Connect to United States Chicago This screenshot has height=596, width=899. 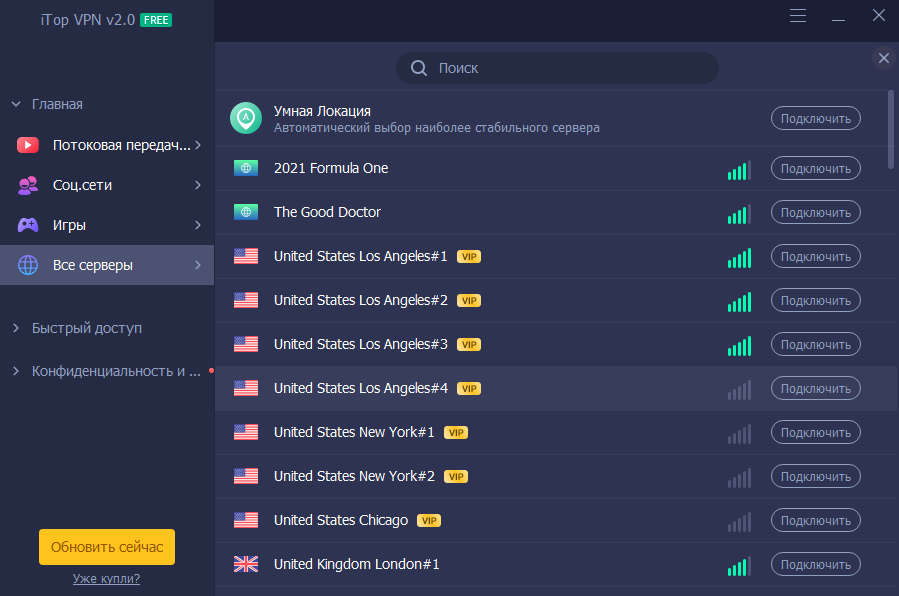(815, 520)
